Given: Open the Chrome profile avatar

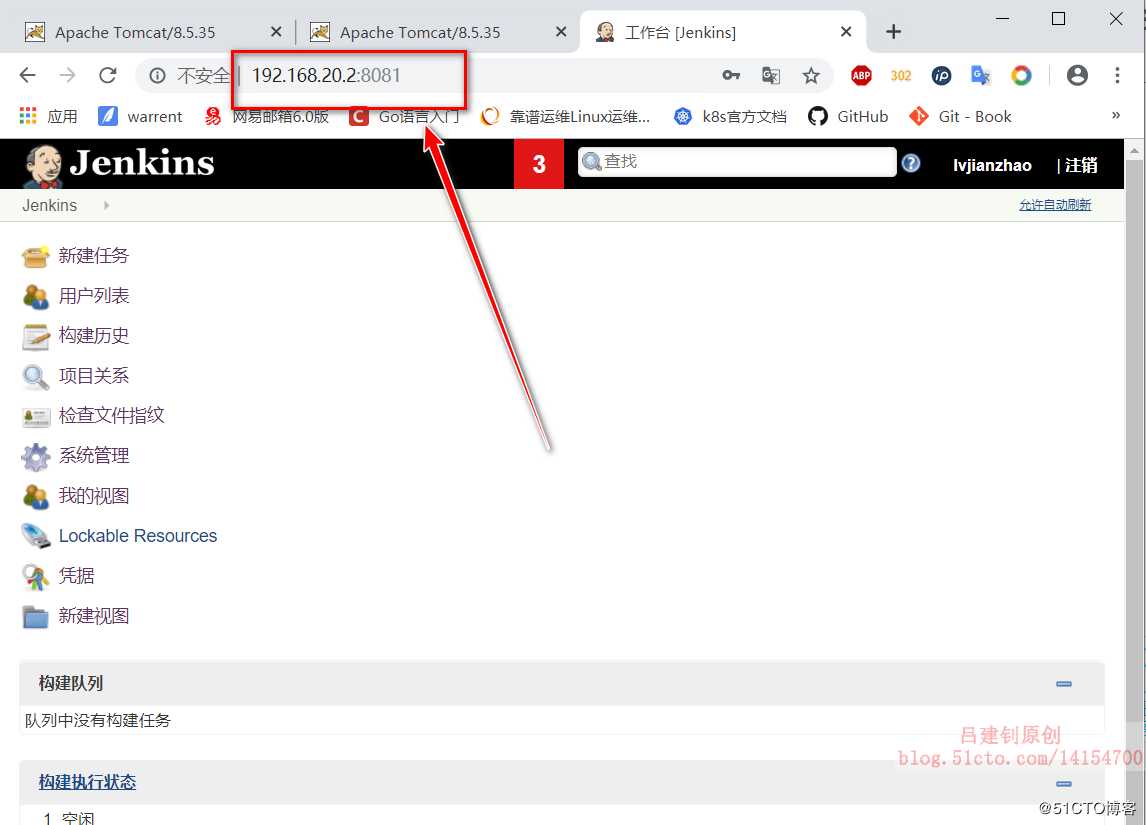Looking at the screenshot, I should click(1077, 75).
